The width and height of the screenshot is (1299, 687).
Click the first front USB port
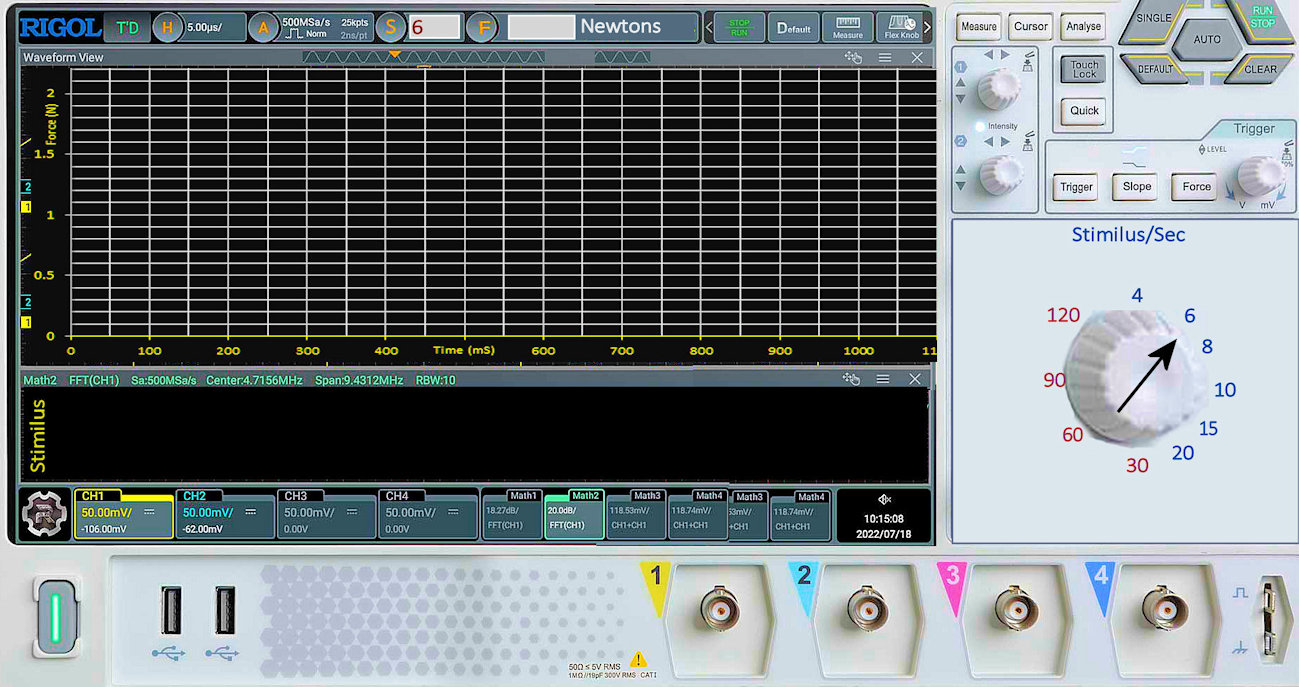pos(170,610)
